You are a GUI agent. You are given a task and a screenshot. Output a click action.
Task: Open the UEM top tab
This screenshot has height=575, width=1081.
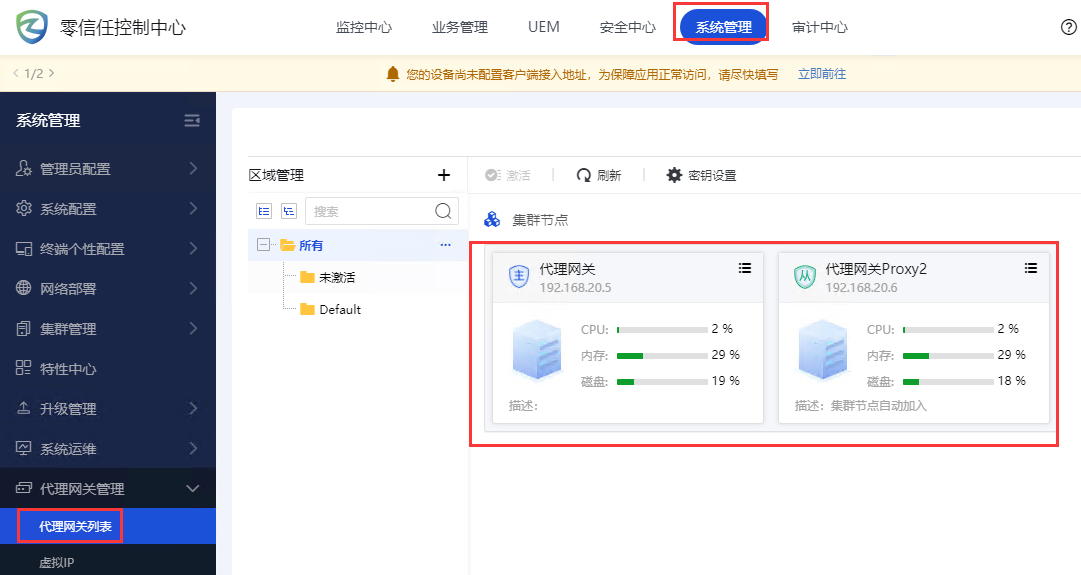coord(544,27)
